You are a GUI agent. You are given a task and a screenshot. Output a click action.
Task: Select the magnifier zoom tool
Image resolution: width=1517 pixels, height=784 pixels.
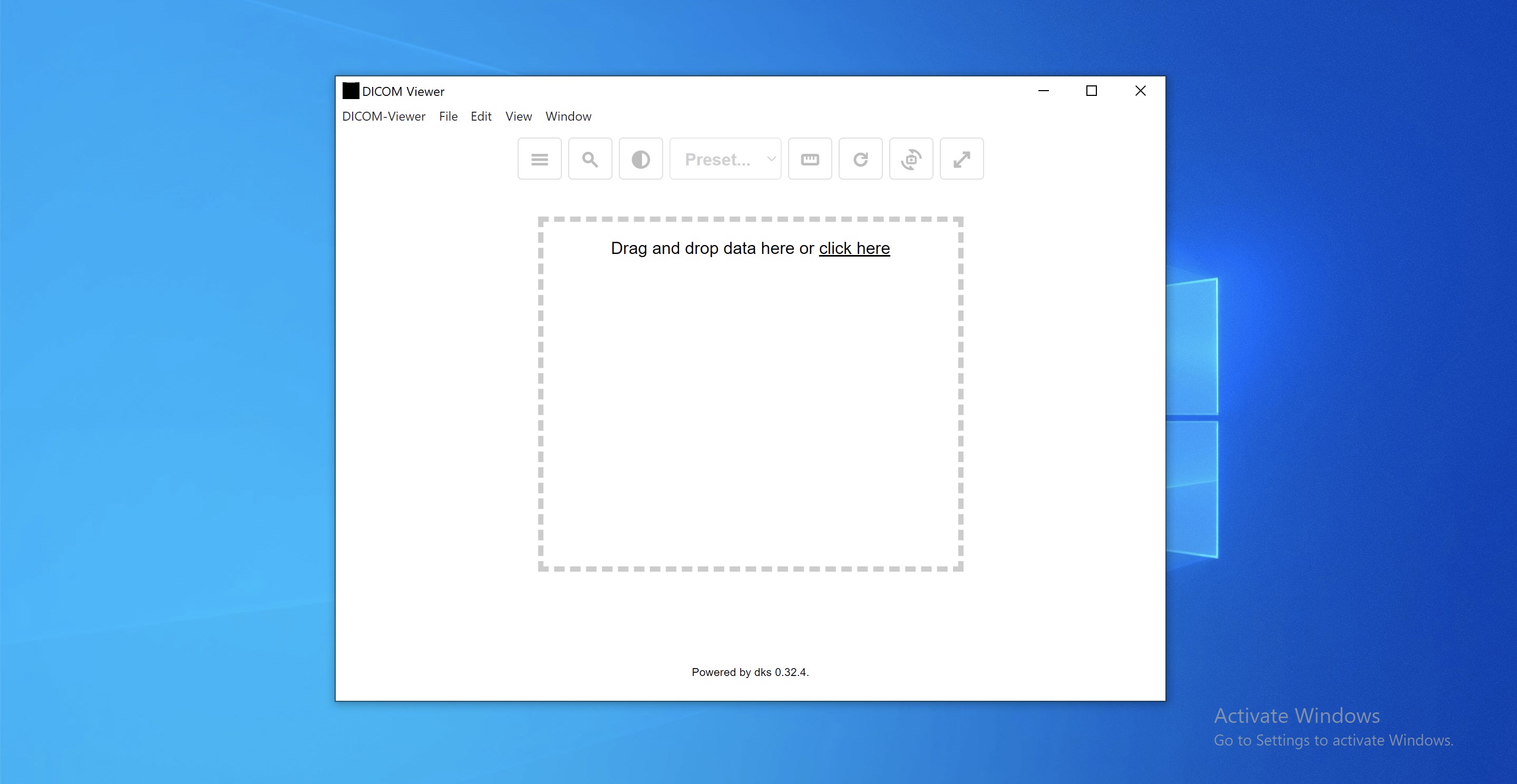pyautogui.click(x=590, y=159)
